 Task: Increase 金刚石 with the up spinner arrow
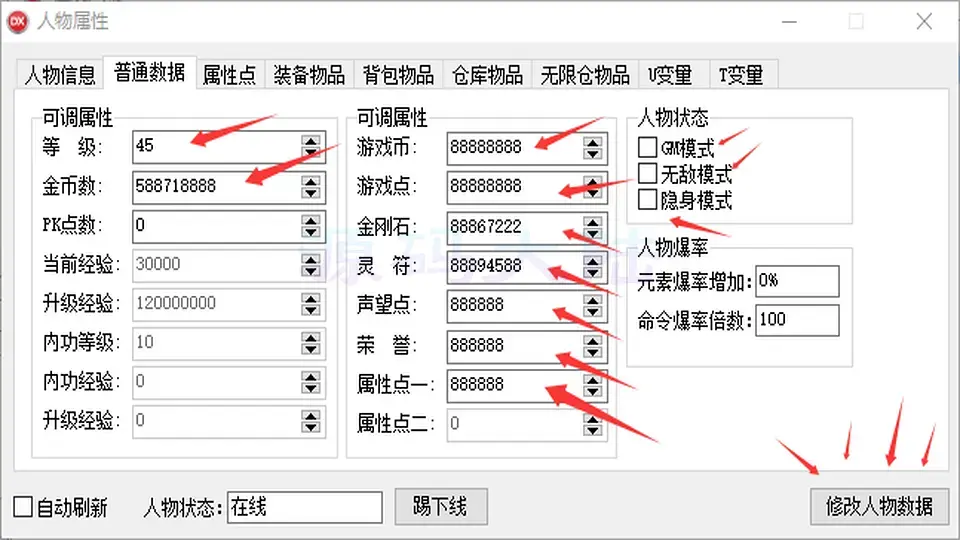click(592, 221)
